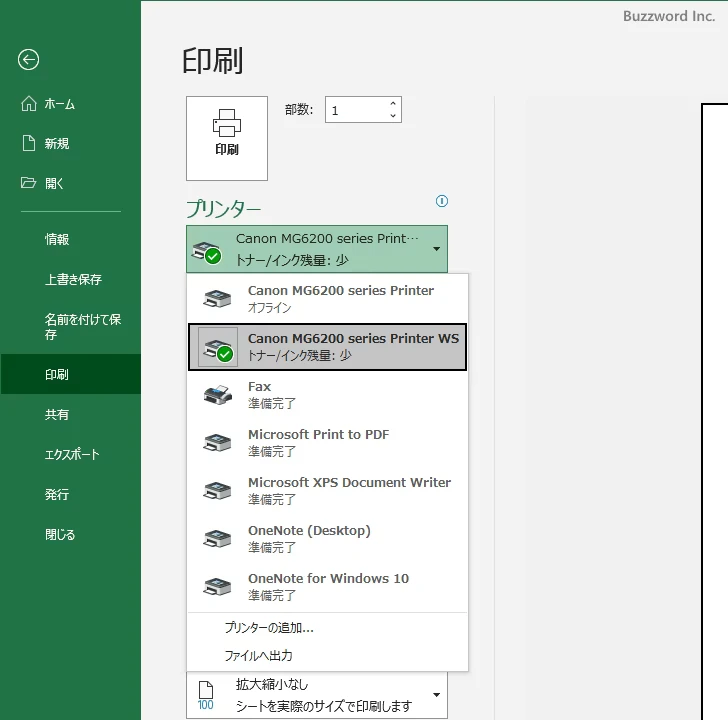This screenshot has width=728, height=720.
Task: Select Canon MG6200 series Printer (オフライン)
Action: [327, 298]
